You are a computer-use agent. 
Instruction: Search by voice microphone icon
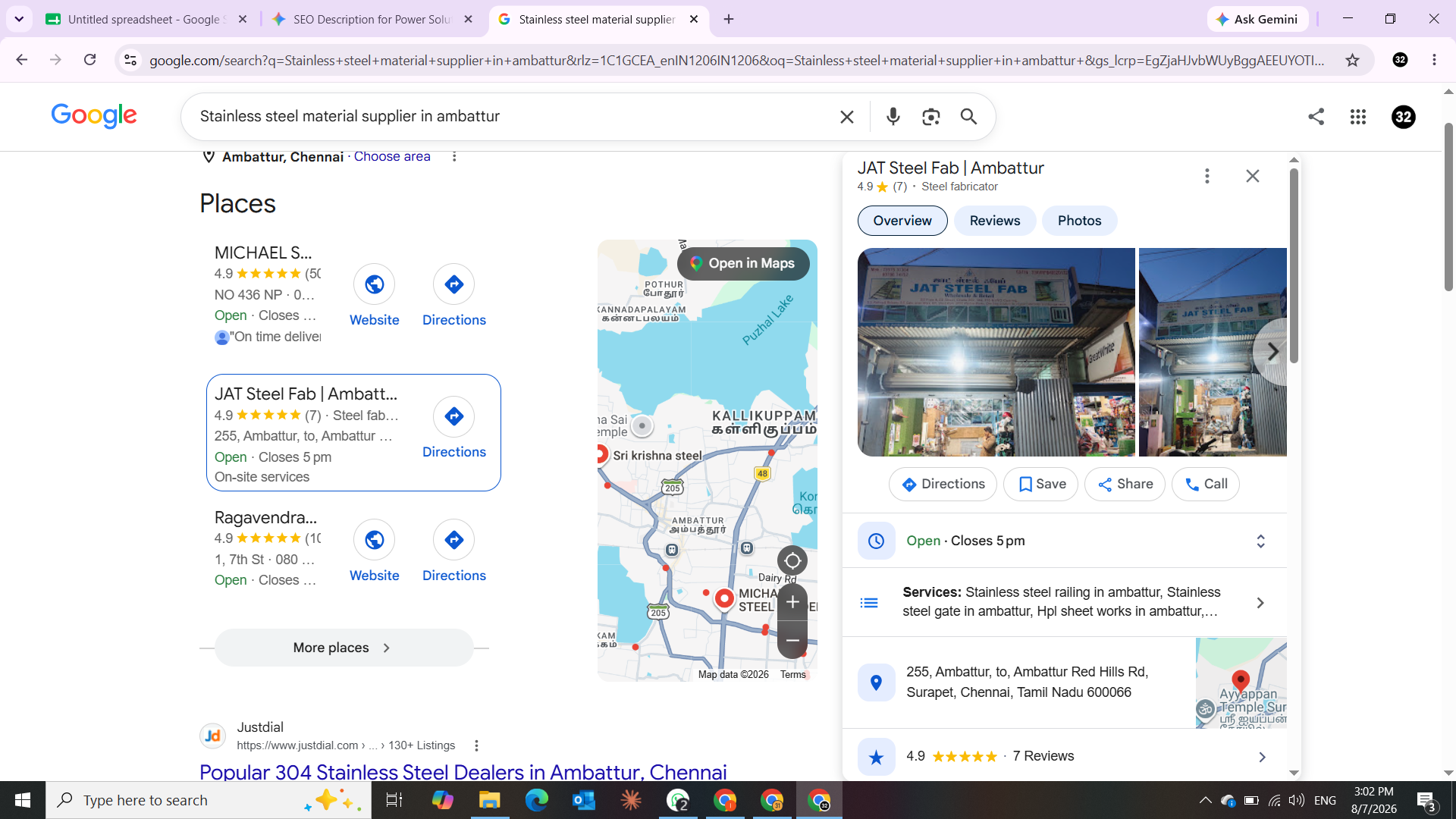[893, 117]
